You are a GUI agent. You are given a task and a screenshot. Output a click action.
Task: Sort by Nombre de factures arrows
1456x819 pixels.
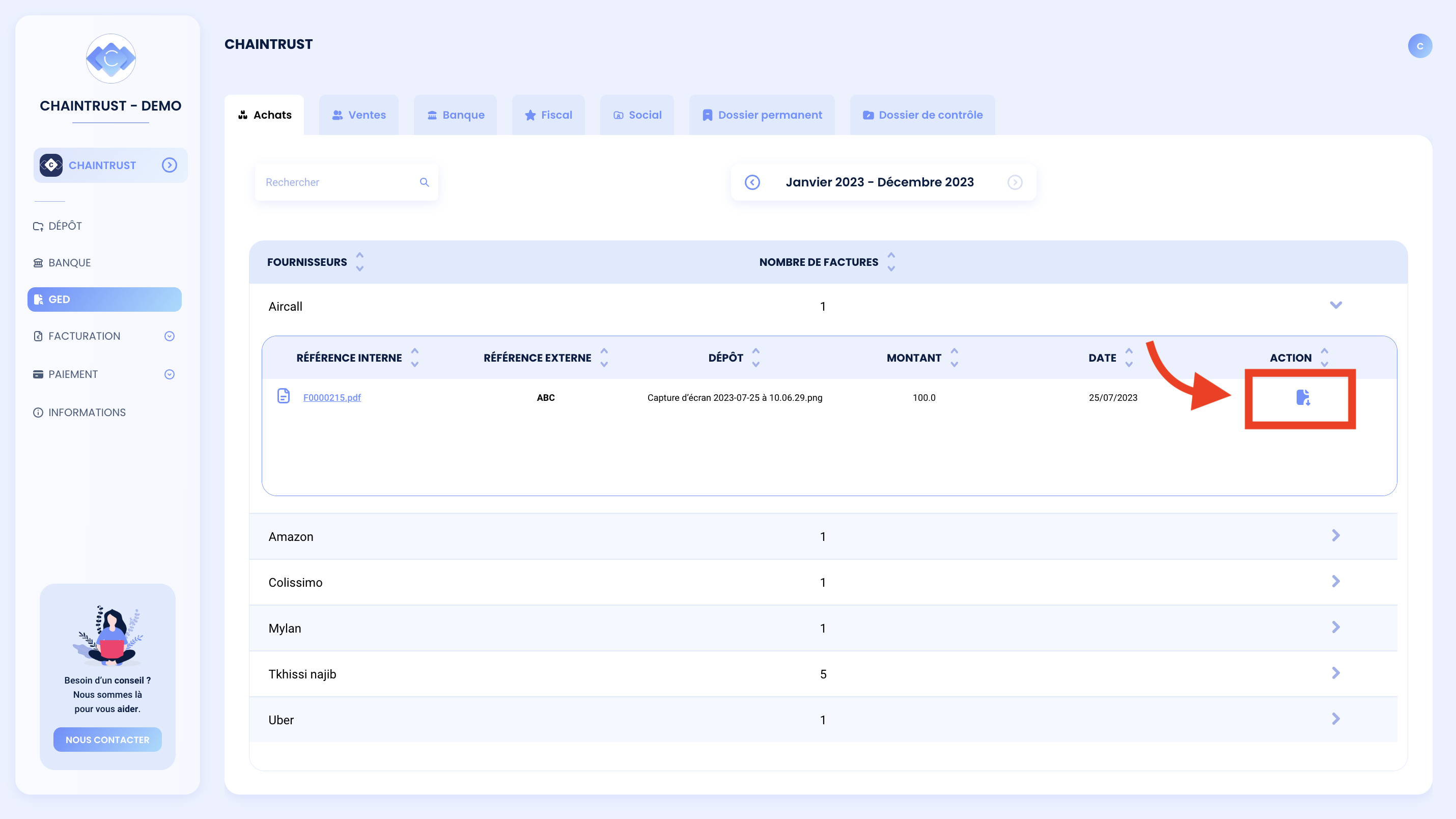[891, 262]
